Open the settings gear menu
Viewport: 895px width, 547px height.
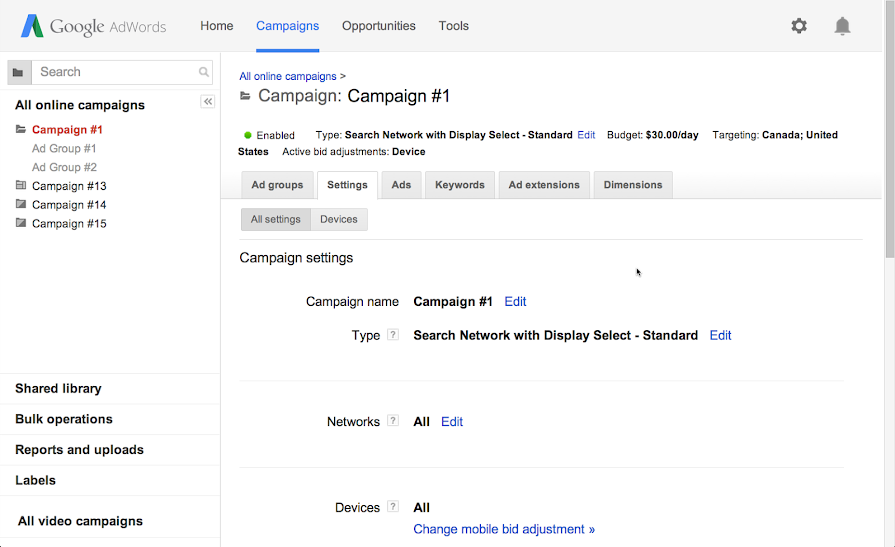799,26
